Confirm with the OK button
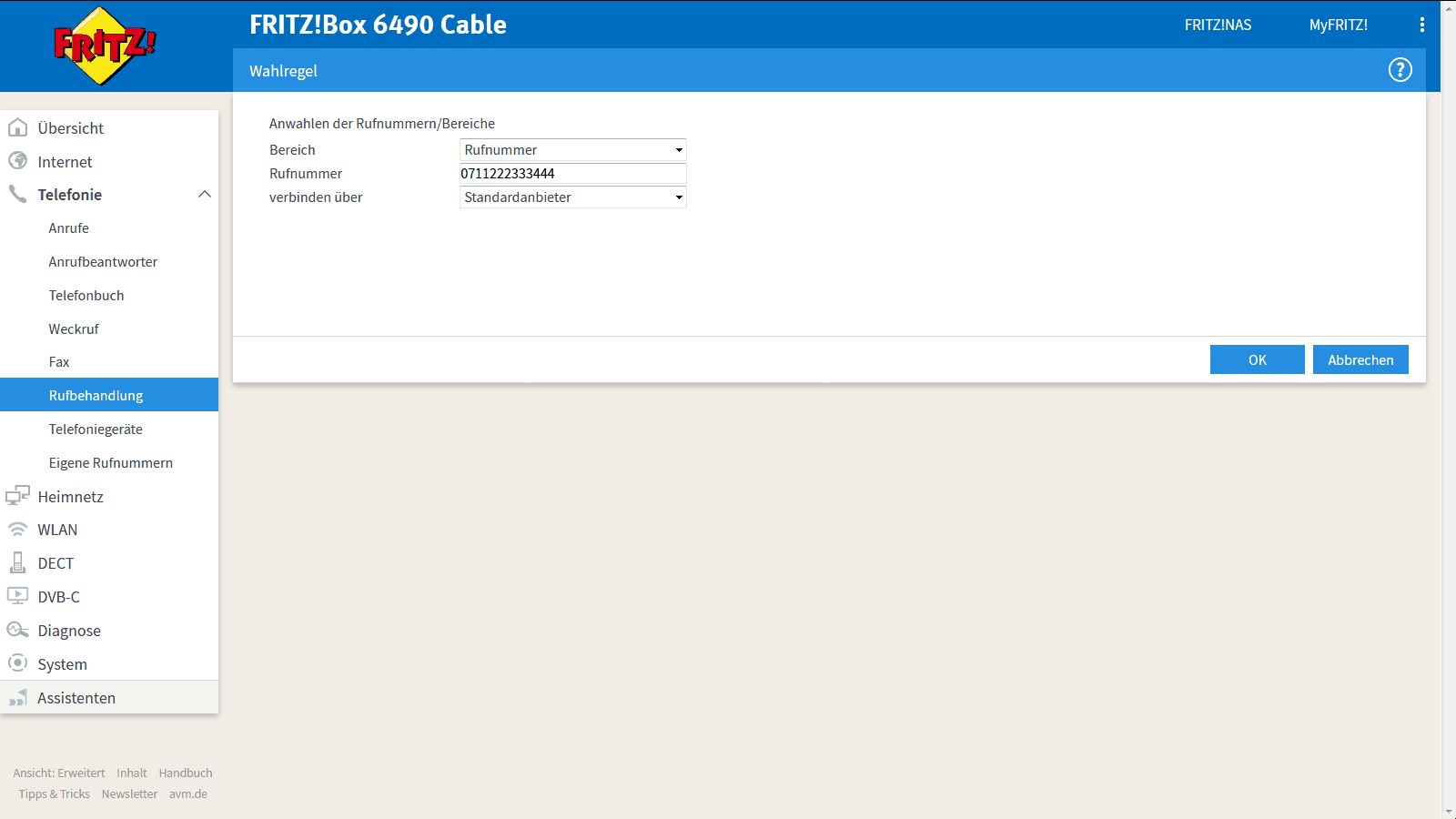Viewport: 1456px width, 819px height. (1258, 359)
